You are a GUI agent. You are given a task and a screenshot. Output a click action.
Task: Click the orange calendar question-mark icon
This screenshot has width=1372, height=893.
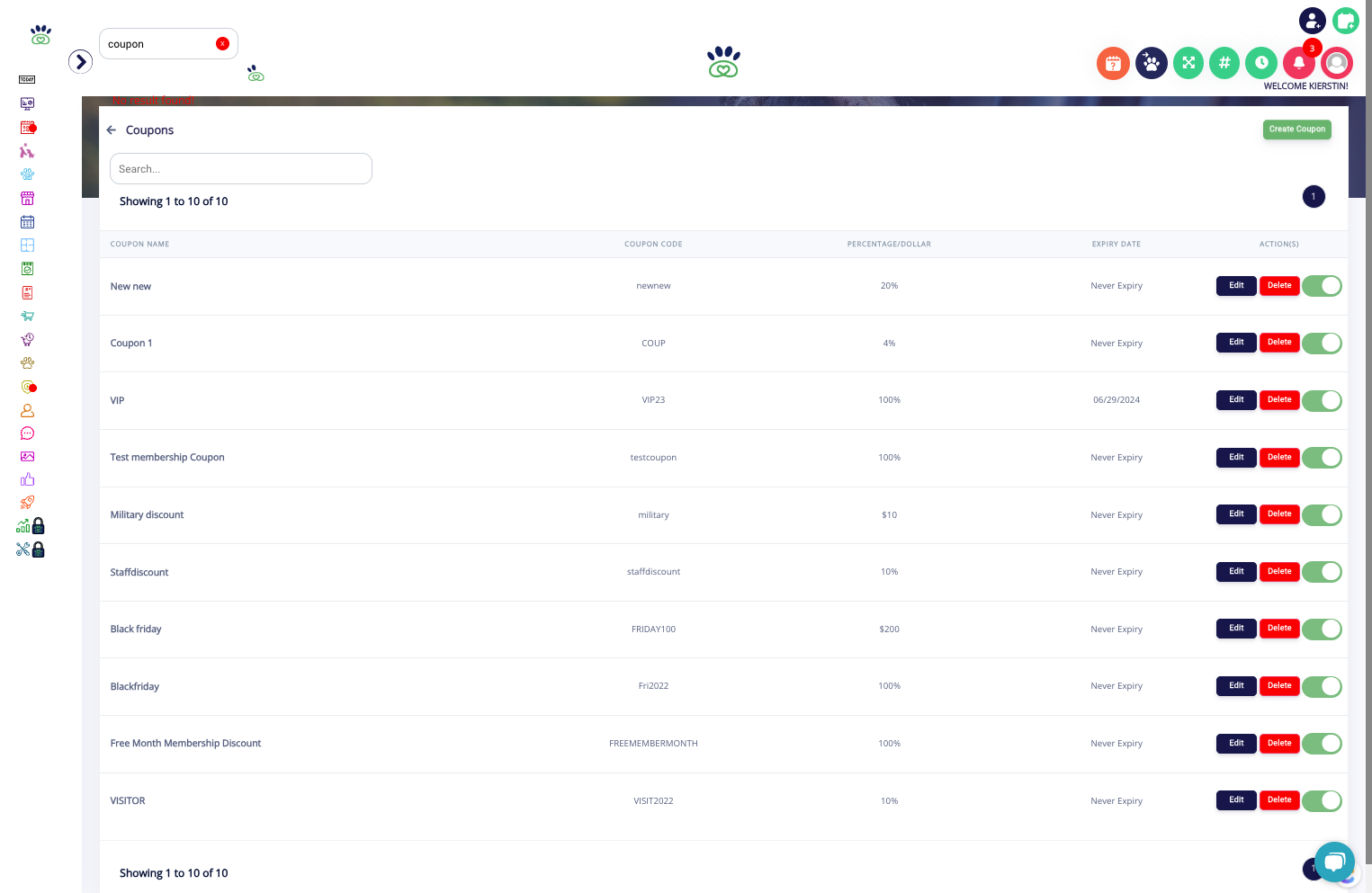click(x=1113, y=63)
